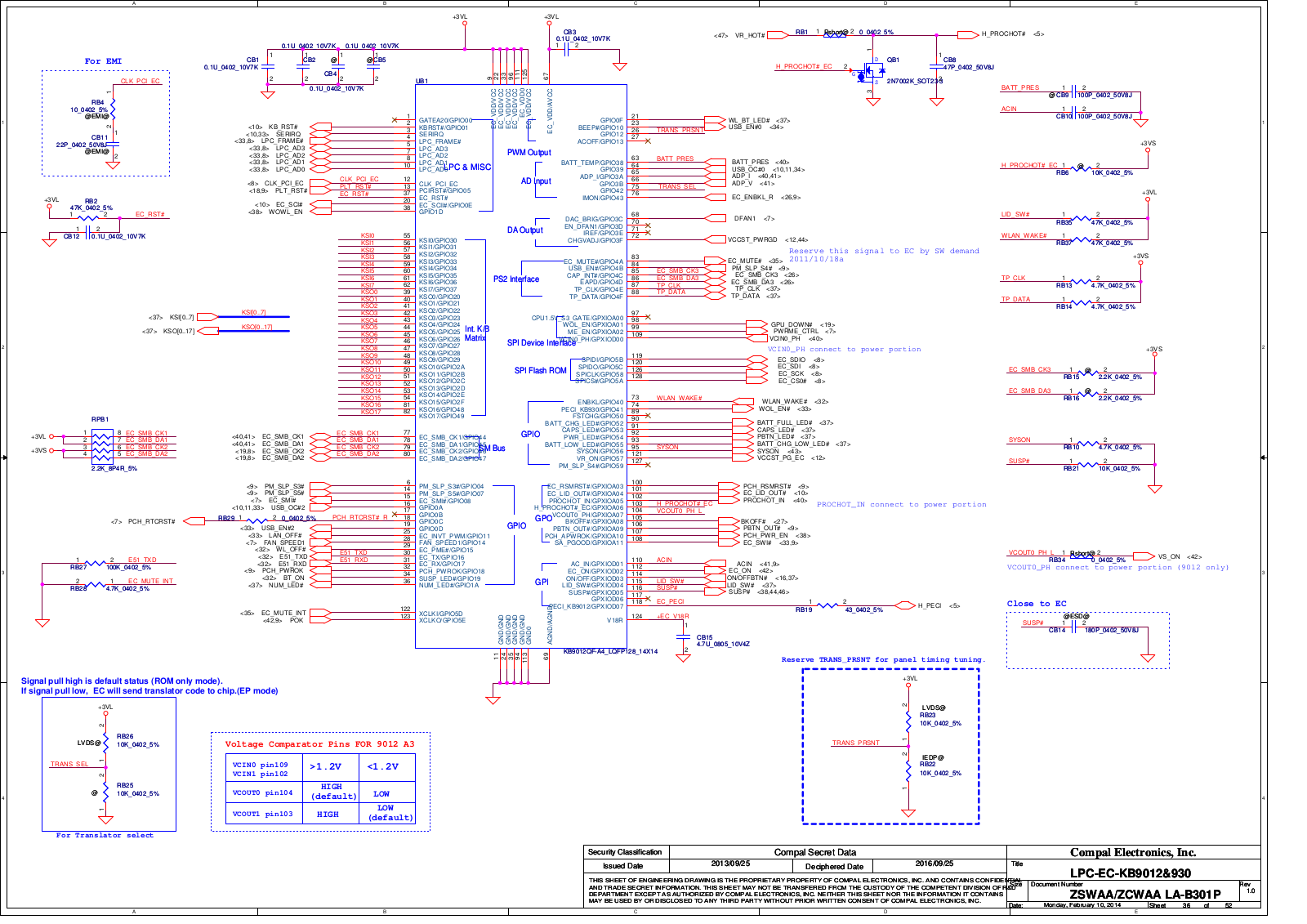Click the 'Compal Secret Data' cell
The width and height of the screenshot is (1307, 924).
click(x=815, y=853)
